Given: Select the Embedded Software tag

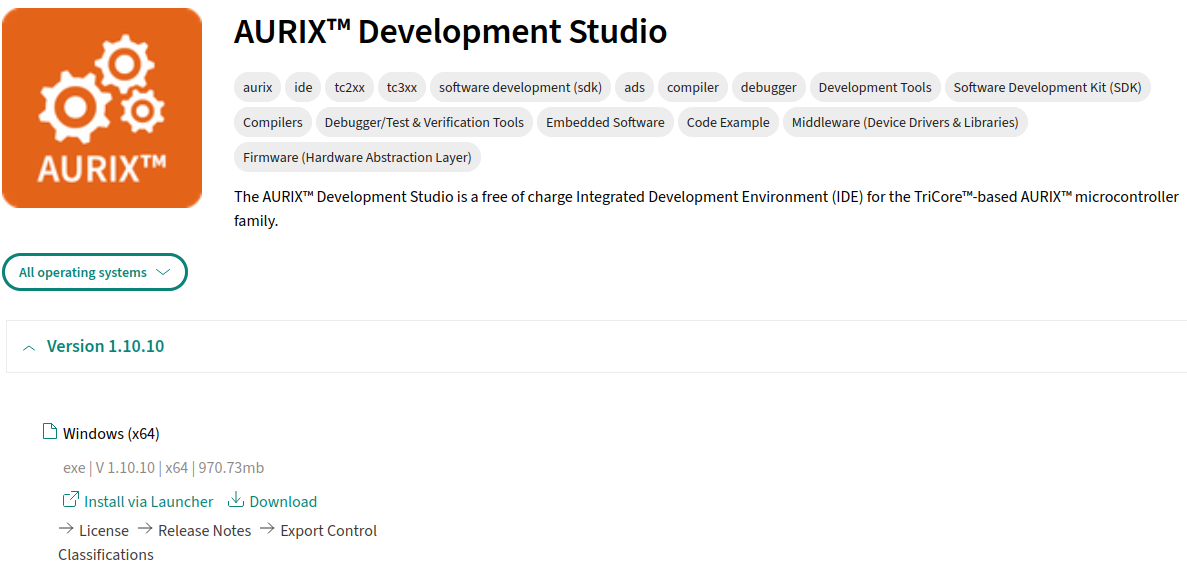Looking at the screenshot, I should click(x=605, y=122).
